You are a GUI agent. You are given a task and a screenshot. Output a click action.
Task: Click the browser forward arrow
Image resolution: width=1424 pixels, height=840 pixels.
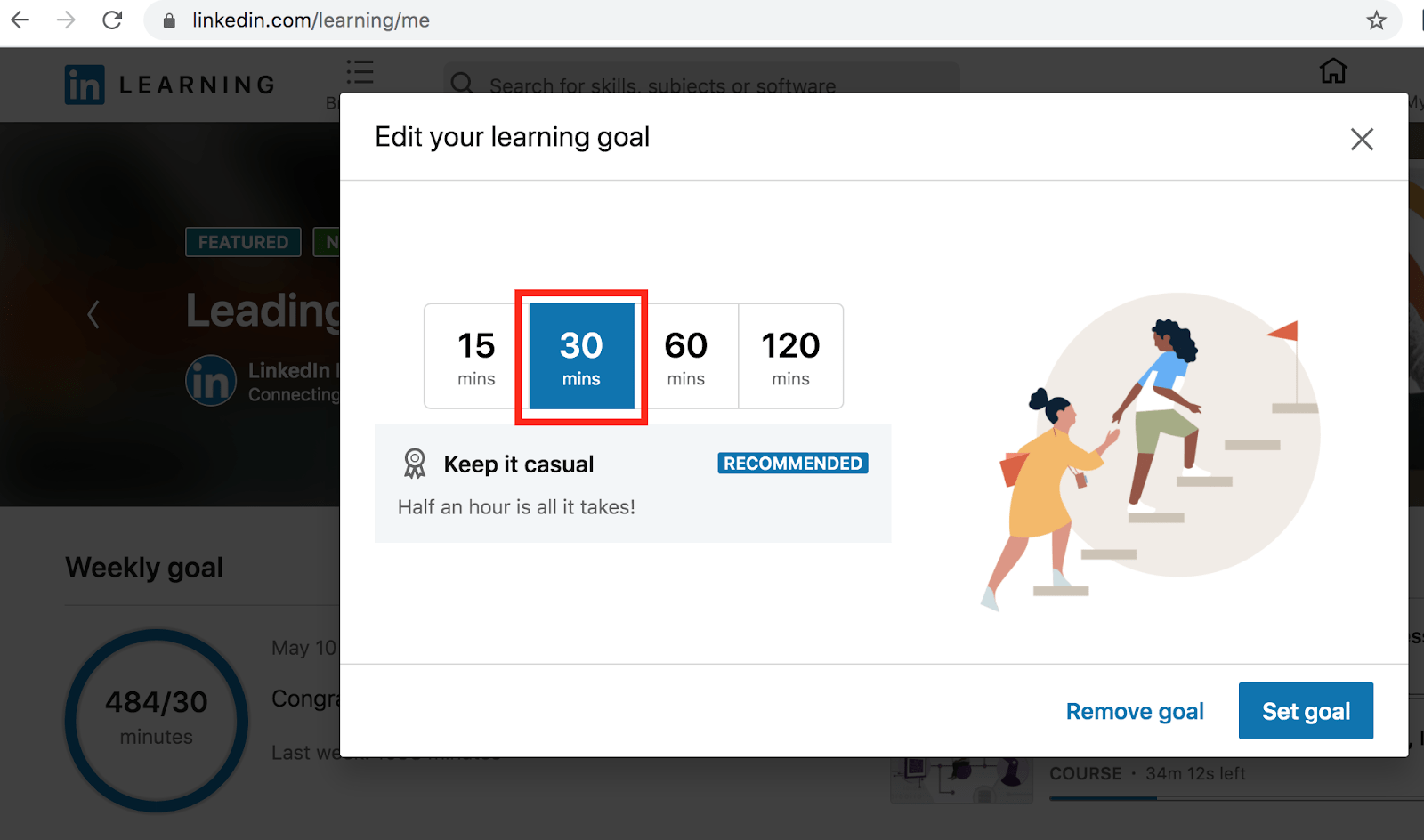pyautogui.click(x=66, y=20)
